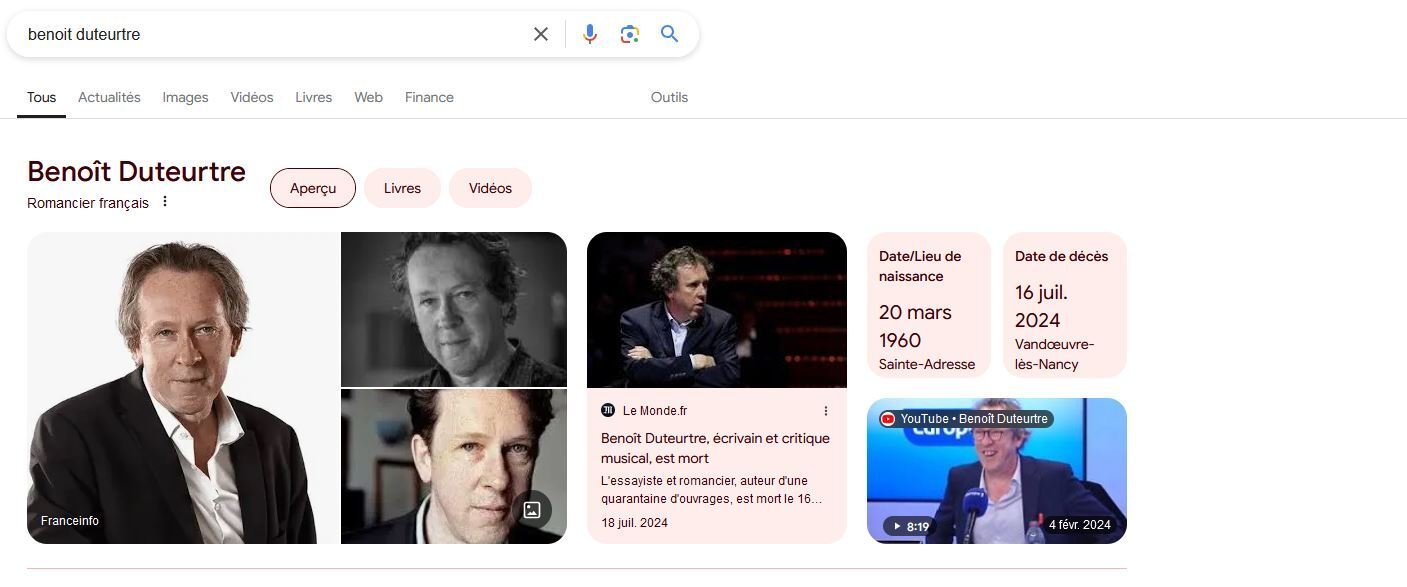Expand the Outils search tools
The height and width of the screenshot is (587, 1407).
[669, 97]
